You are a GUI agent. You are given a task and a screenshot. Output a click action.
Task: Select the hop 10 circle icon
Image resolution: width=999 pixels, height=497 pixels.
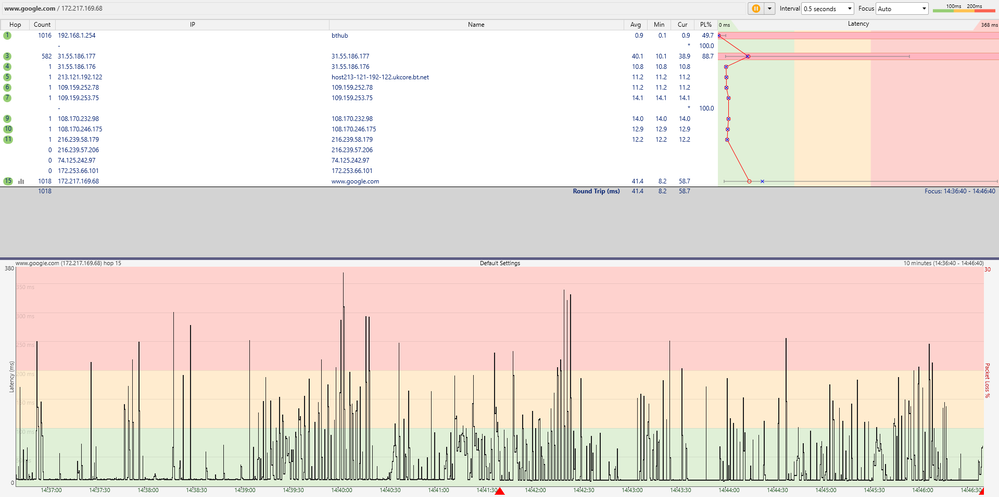point(7,129)
